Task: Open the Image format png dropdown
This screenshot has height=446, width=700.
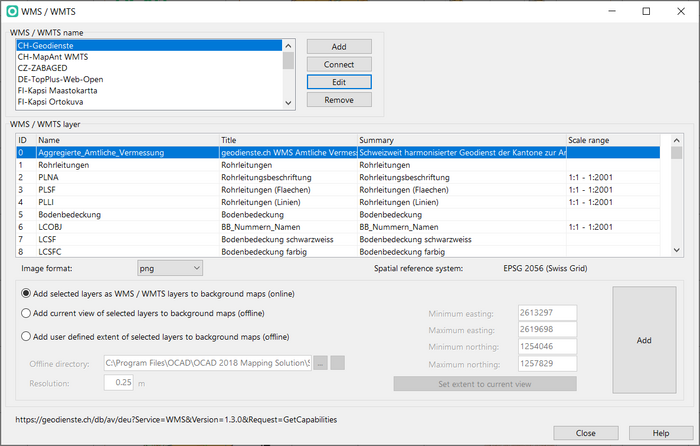Action: point(170,268)
